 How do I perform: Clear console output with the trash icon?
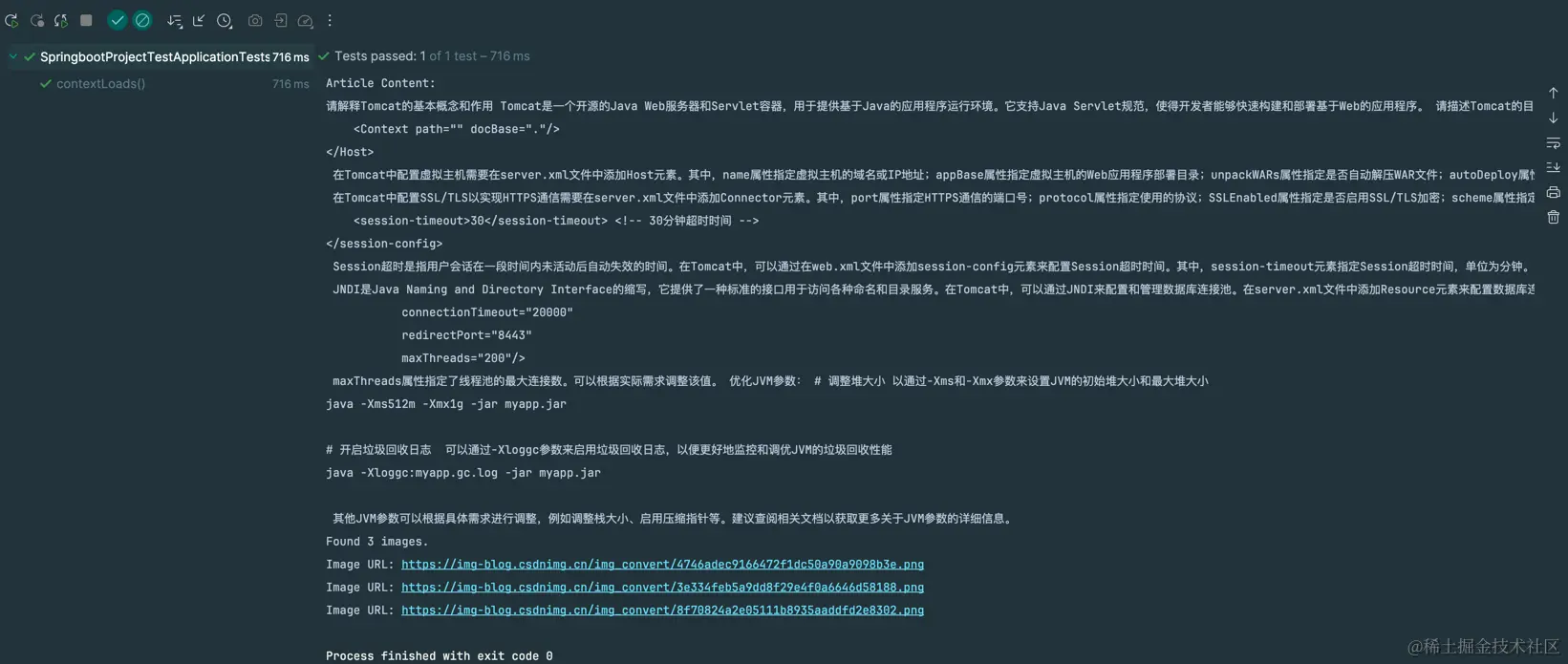pos(1553,217)
